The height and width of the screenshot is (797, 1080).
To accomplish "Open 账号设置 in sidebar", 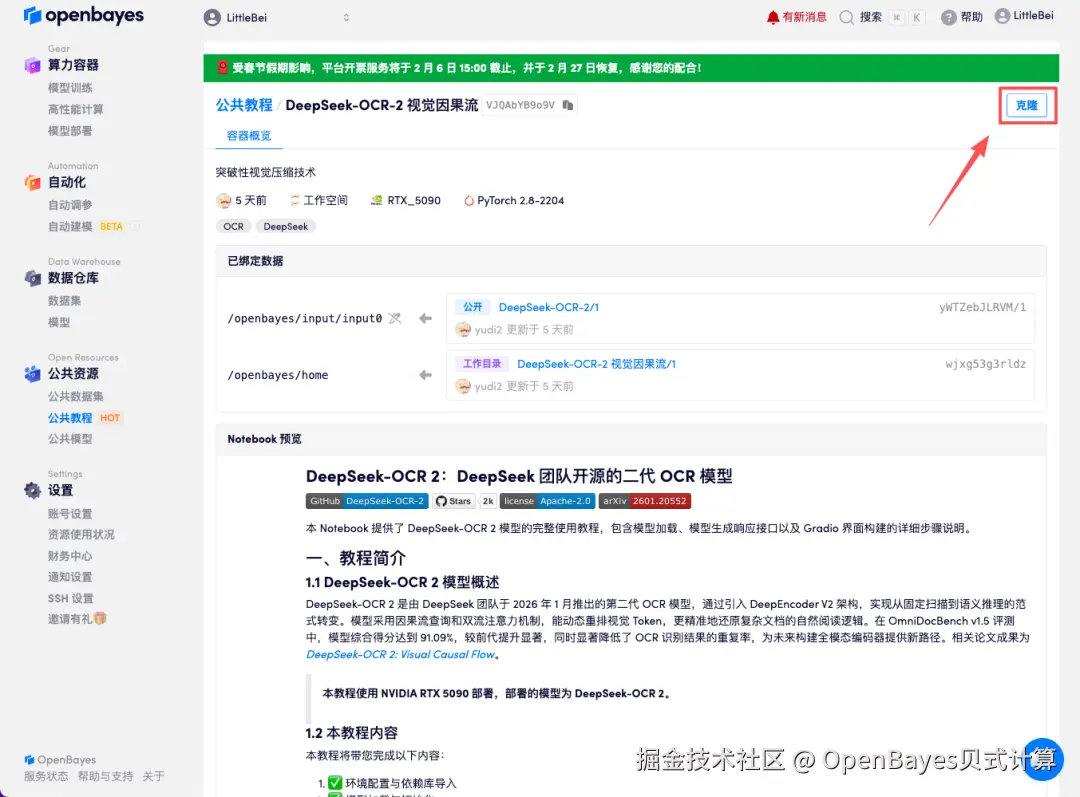I will pyautogui.click(x=70, y=513).
